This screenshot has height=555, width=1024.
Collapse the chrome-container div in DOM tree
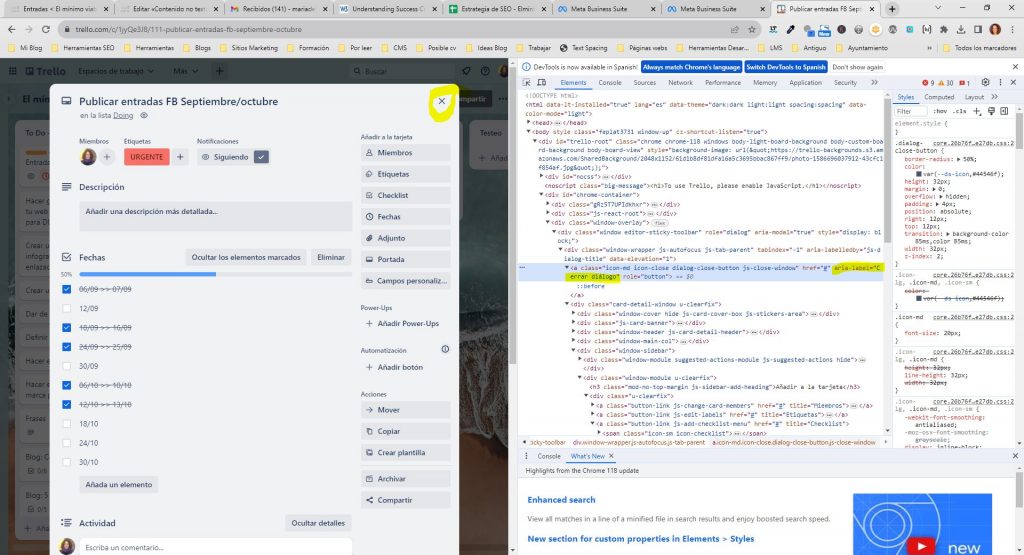coord(541,195)
